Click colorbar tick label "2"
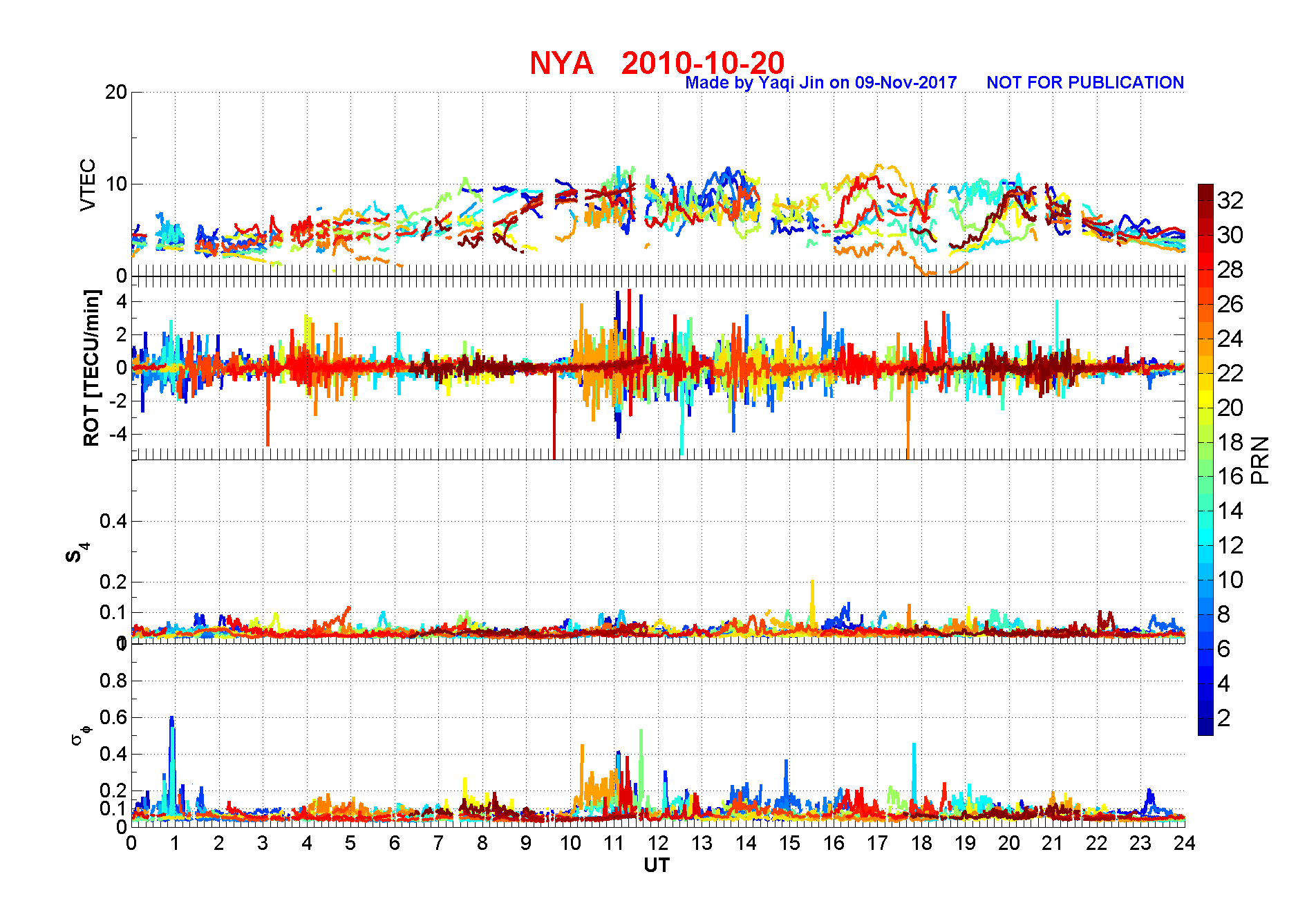This screenshot has height=919, width=1316. [x=1224, y=718]
